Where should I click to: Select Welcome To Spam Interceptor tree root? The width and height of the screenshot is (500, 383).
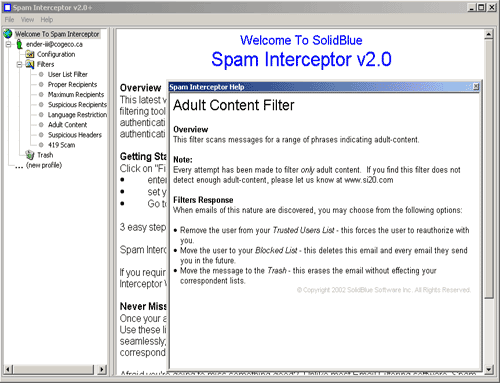pos(57,34)
